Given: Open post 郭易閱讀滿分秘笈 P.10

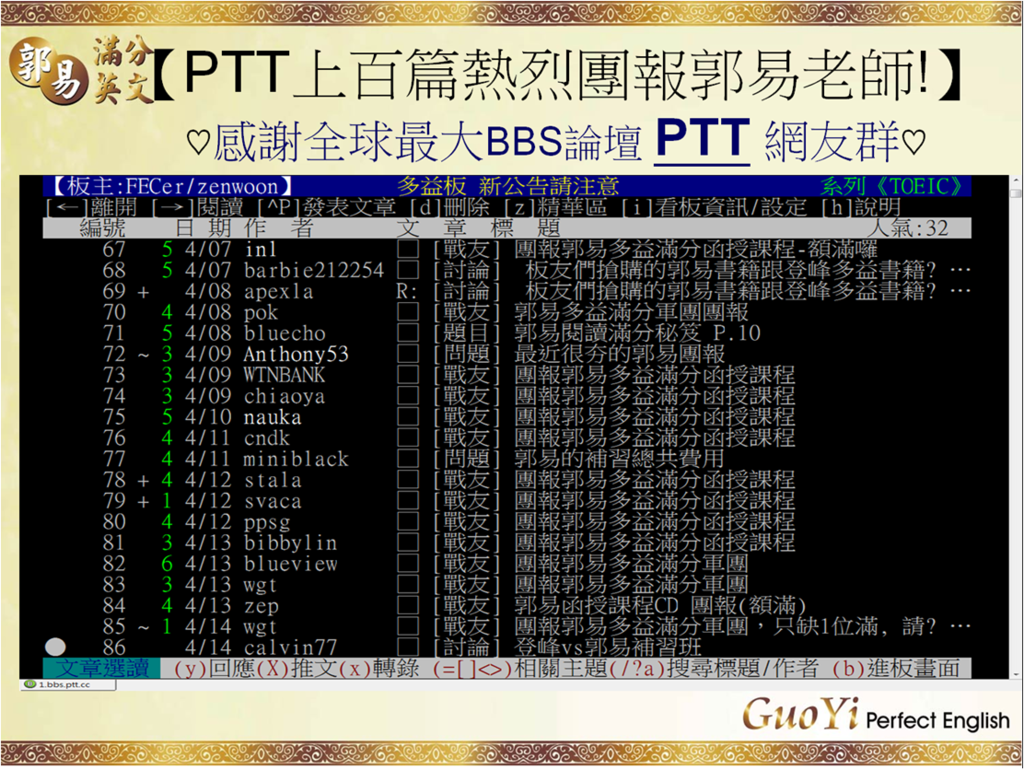Looking at the screenshot, I should pos(637,332).
